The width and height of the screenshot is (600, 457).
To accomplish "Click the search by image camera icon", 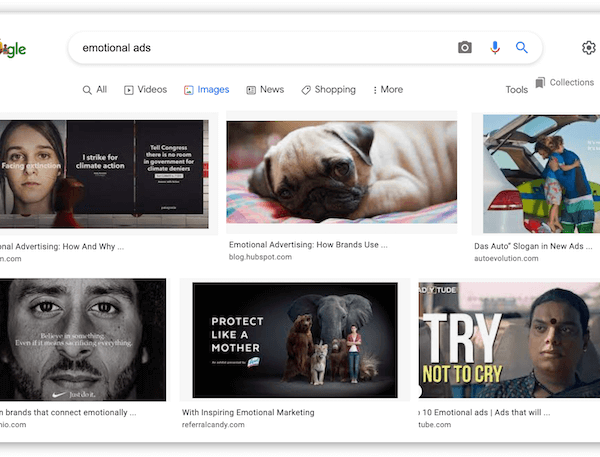I will 464,48.
